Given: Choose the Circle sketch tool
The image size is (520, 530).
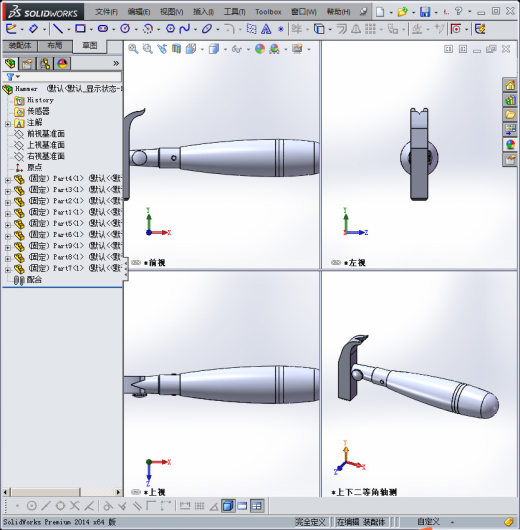Looking at the screenshot, I should click(125, 29).
